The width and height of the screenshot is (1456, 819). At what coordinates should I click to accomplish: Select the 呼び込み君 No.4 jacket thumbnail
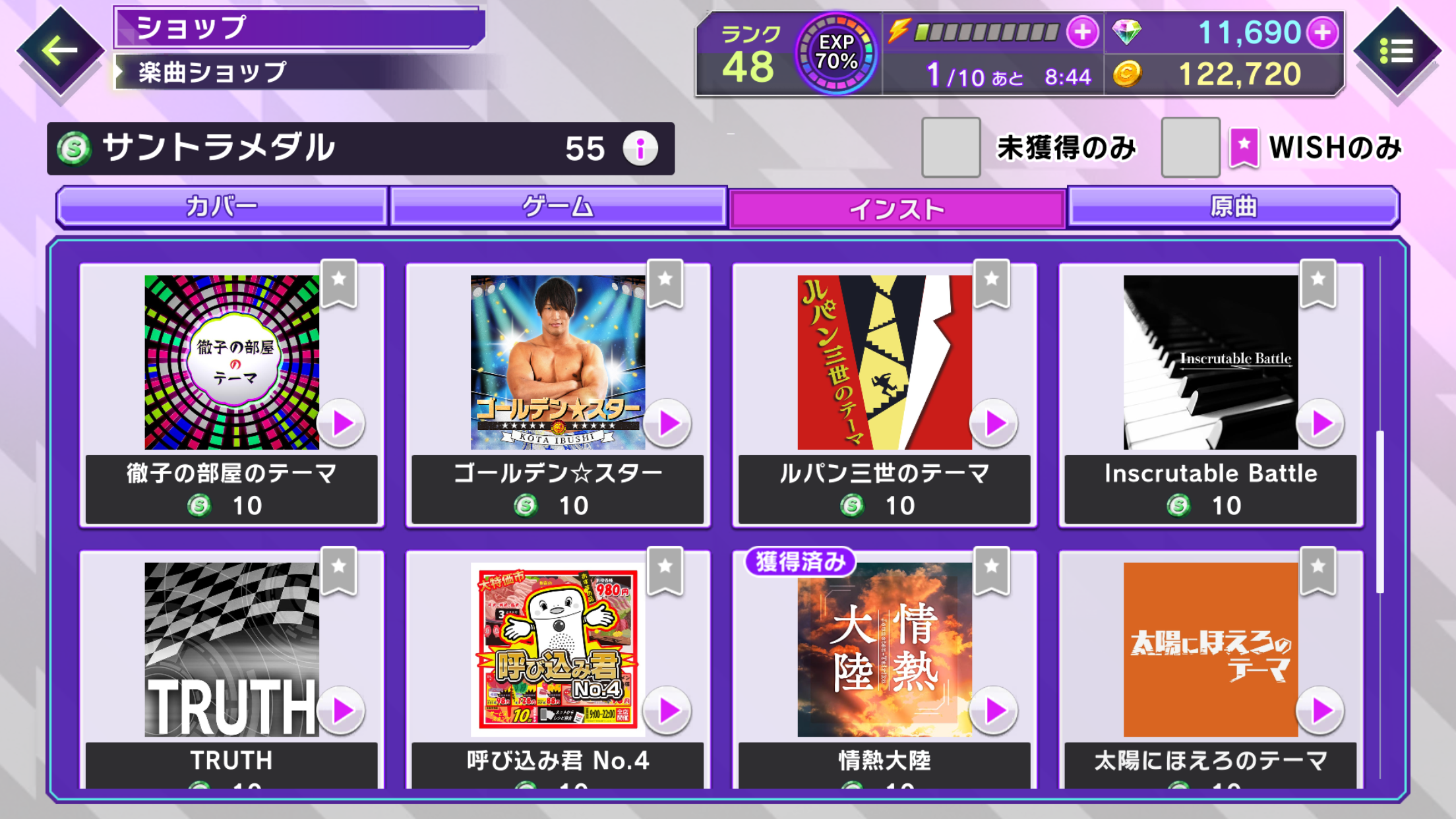(558, 650)
